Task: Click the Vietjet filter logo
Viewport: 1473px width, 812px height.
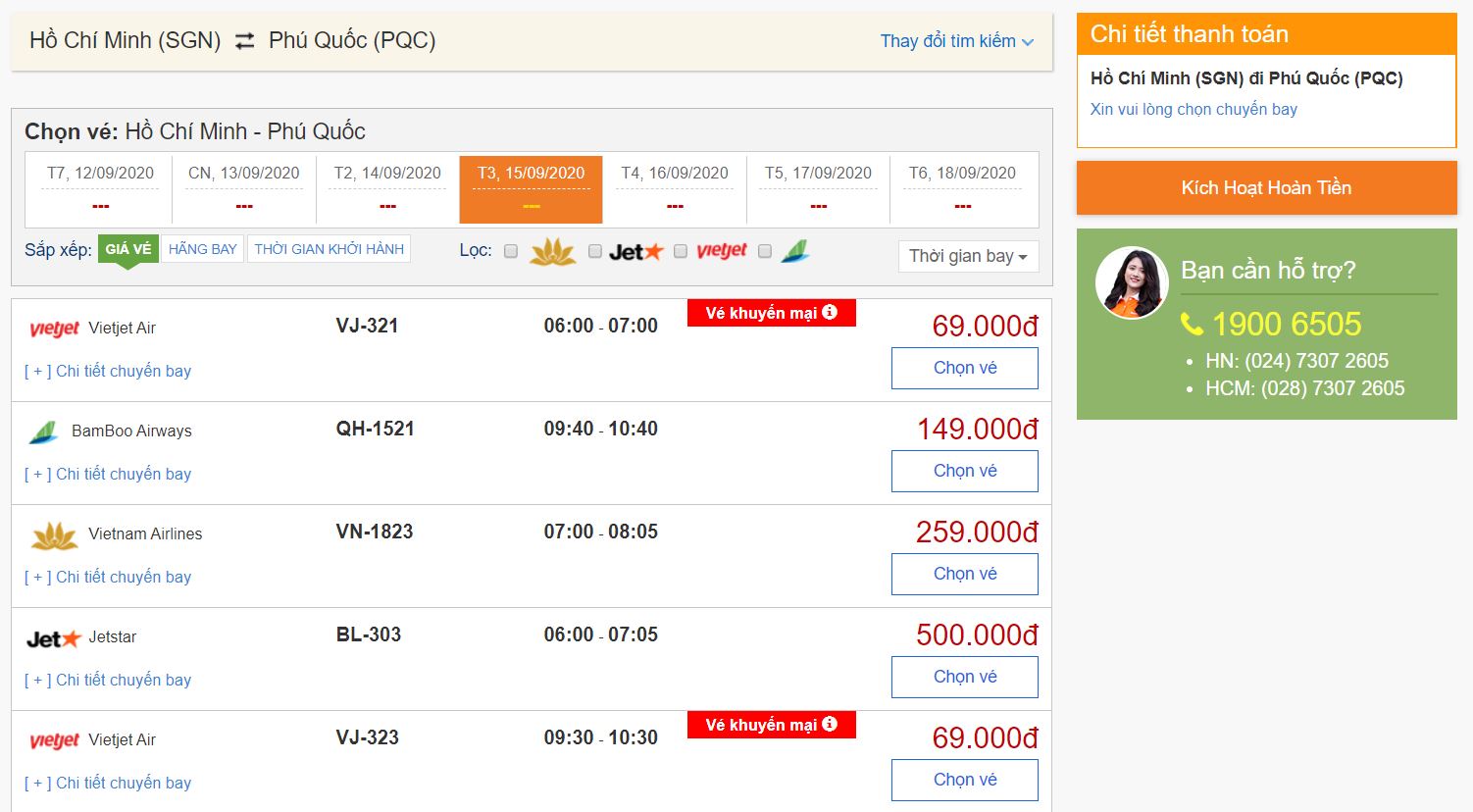Action: [x=722, y=251]
